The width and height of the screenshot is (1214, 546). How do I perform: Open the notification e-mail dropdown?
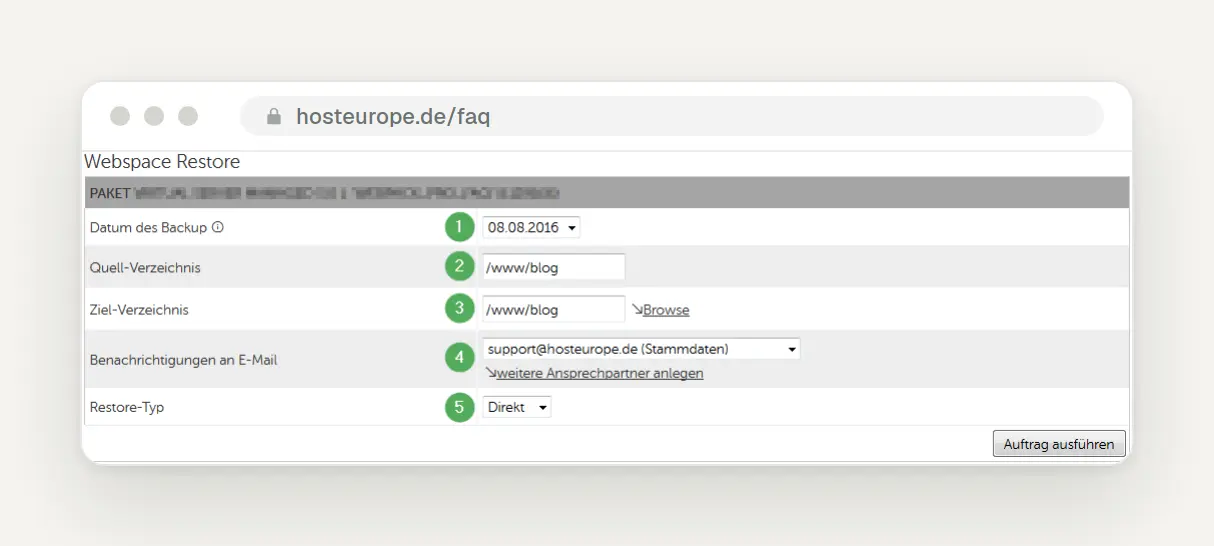[641, 348]
